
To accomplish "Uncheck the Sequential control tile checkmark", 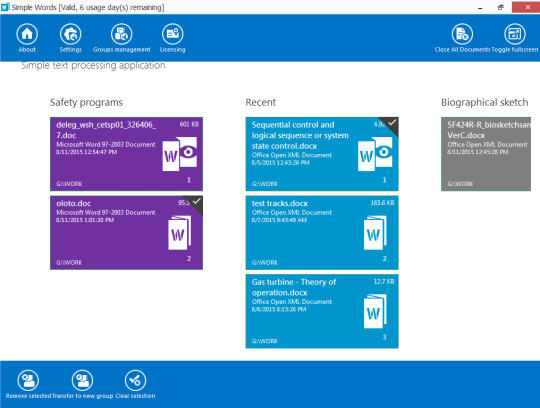I will 392,123.
